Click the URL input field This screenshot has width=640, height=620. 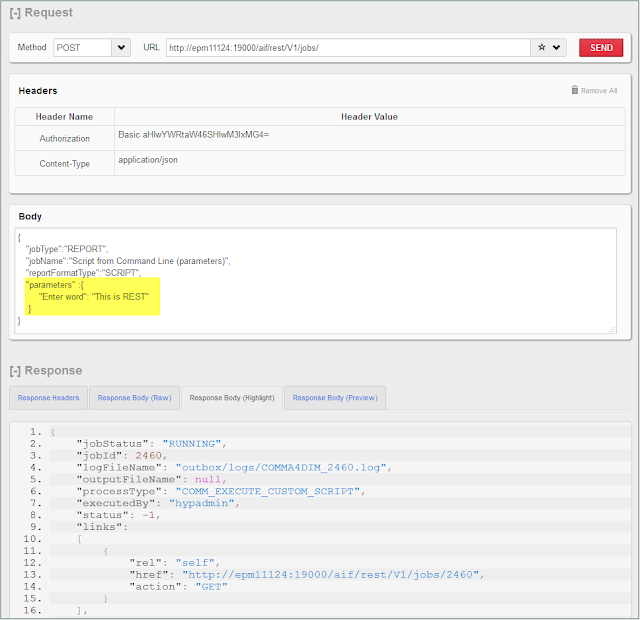point(348,48)
